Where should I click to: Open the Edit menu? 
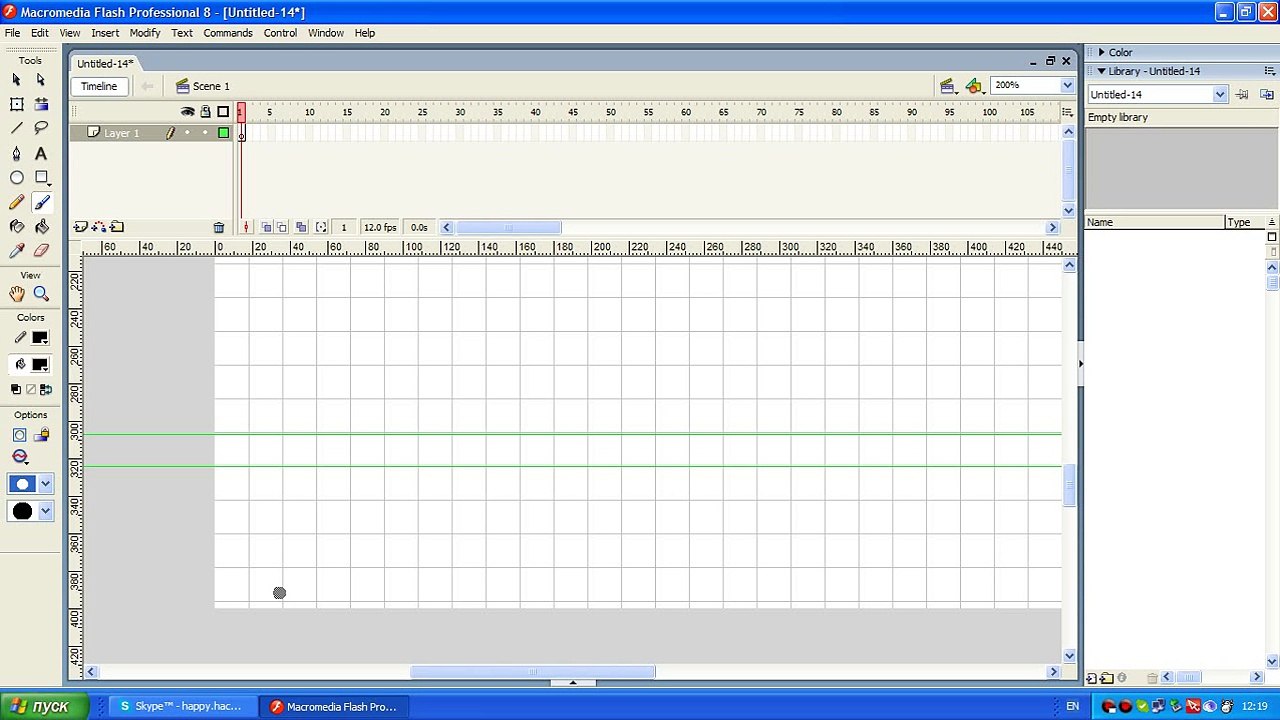(x=40, y=33)
